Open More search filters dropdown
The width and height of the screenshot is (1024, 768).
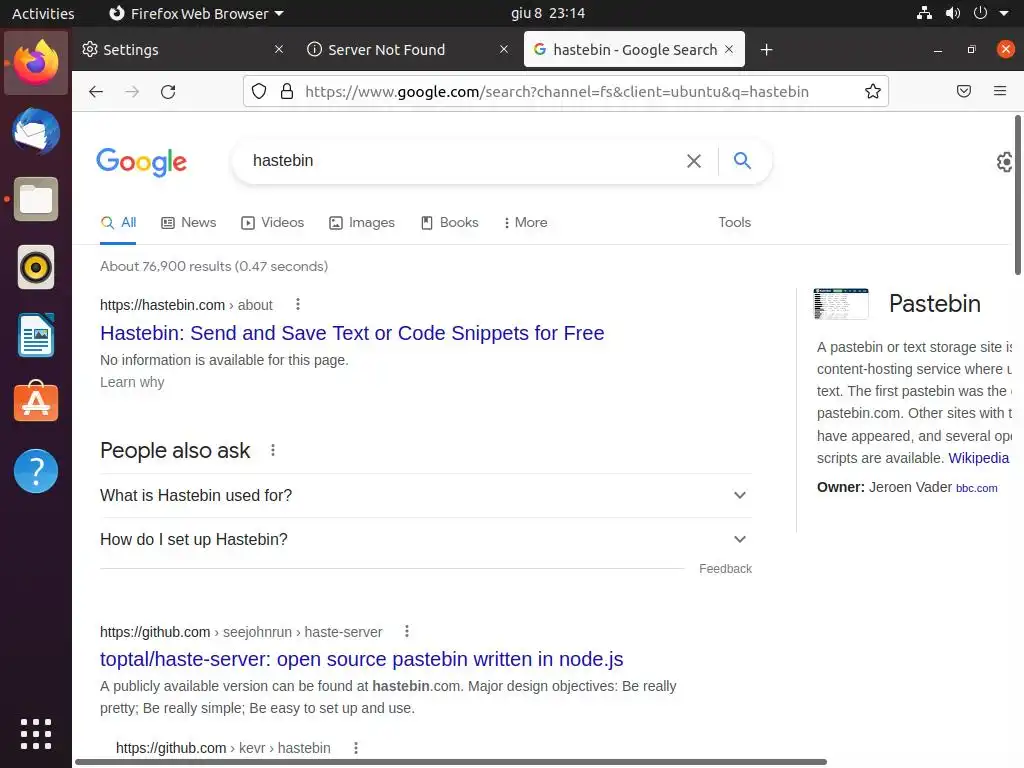526,223
